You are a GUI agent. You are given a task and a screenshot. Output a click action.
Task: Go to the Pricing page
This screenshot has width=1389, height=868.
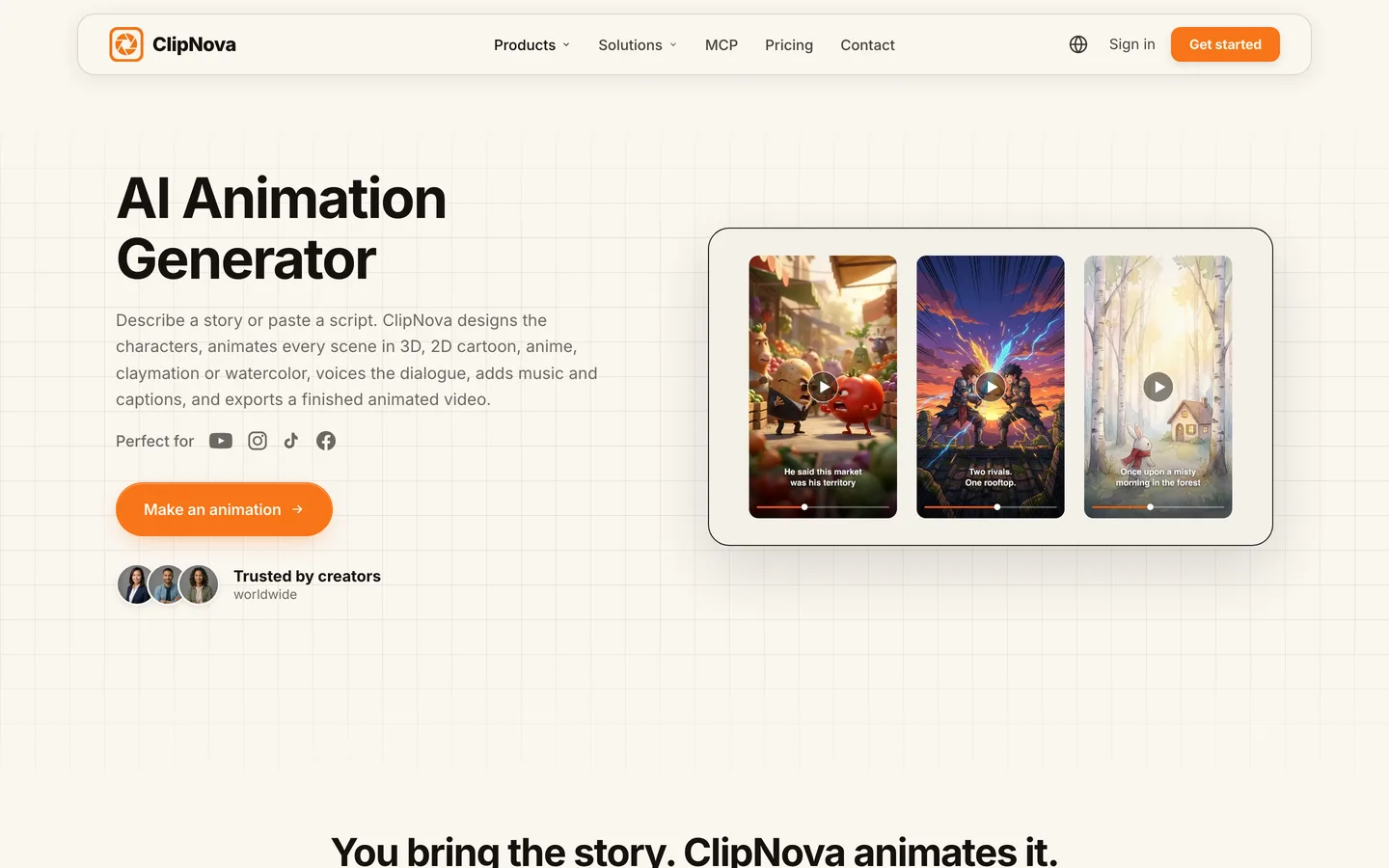tap(789, 45)
